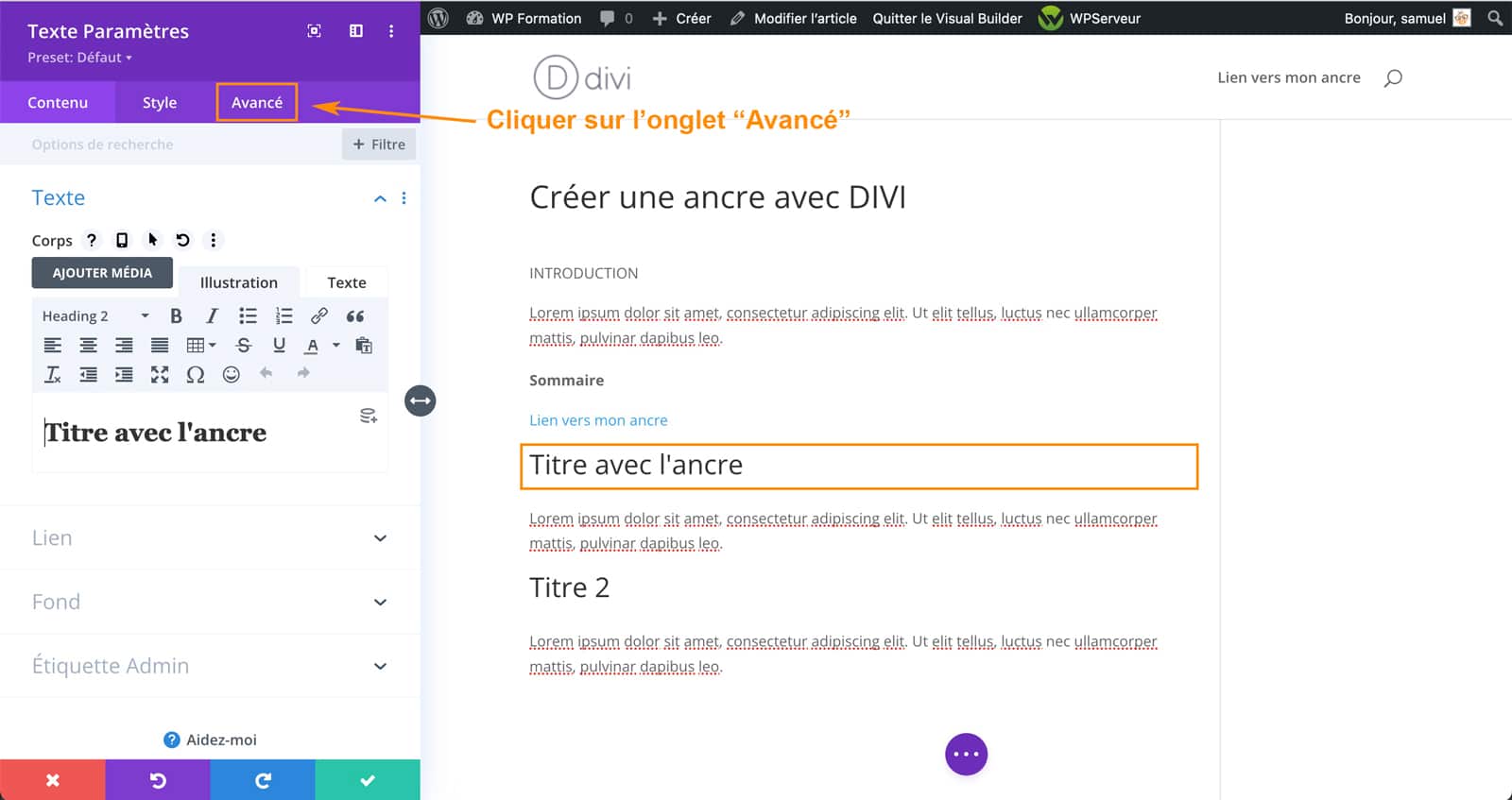Click the AJOUTER MÉDIA button

(102, 273)
